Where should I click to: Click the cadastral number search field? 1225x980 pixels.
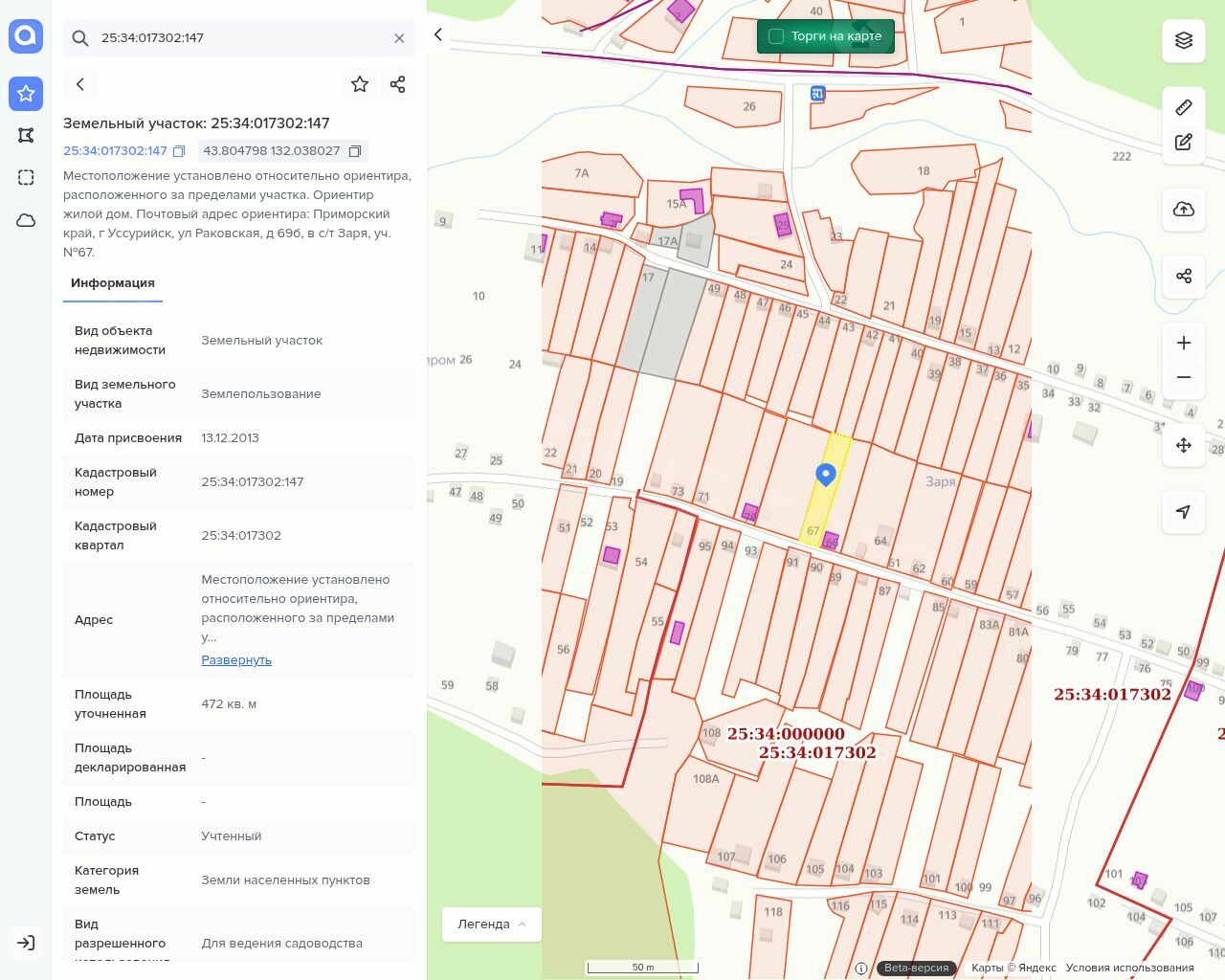239,38
